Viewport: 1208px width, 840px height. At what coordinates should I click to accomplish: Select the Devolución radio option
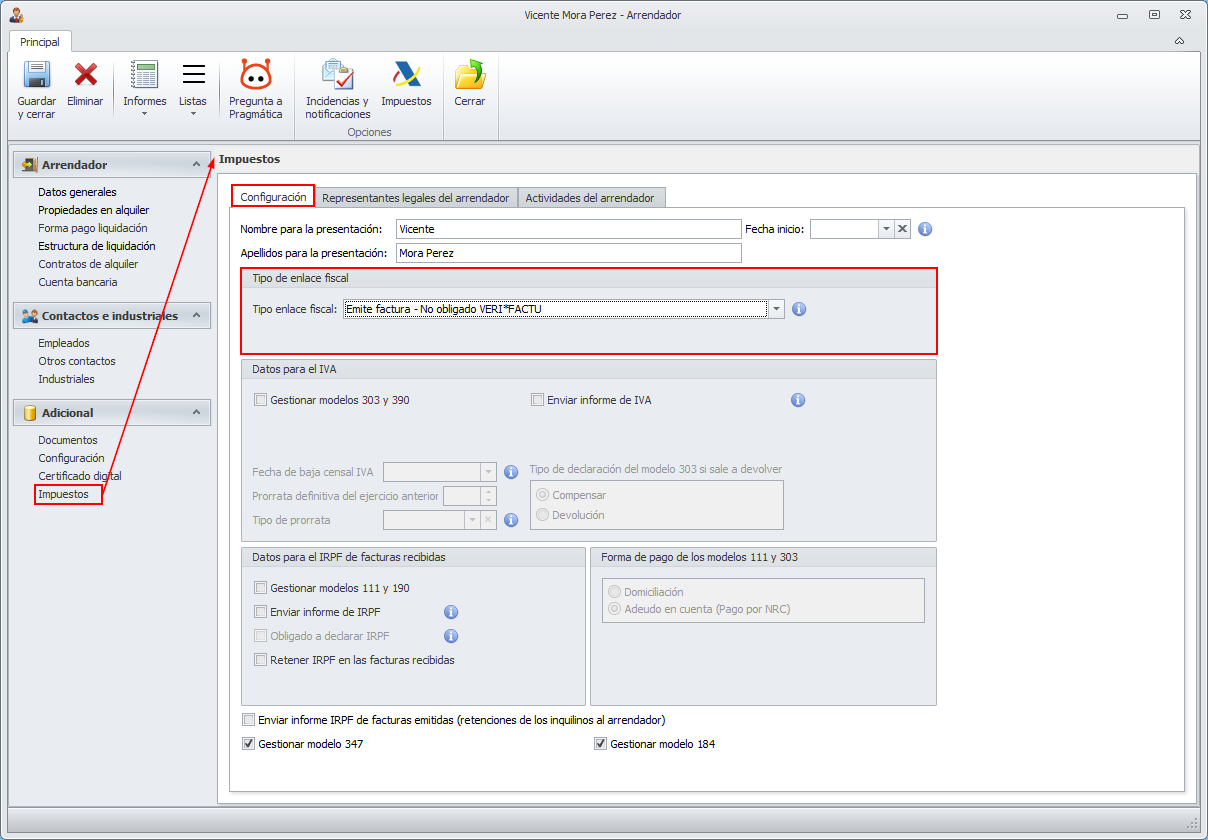click(x=543, y=515)
